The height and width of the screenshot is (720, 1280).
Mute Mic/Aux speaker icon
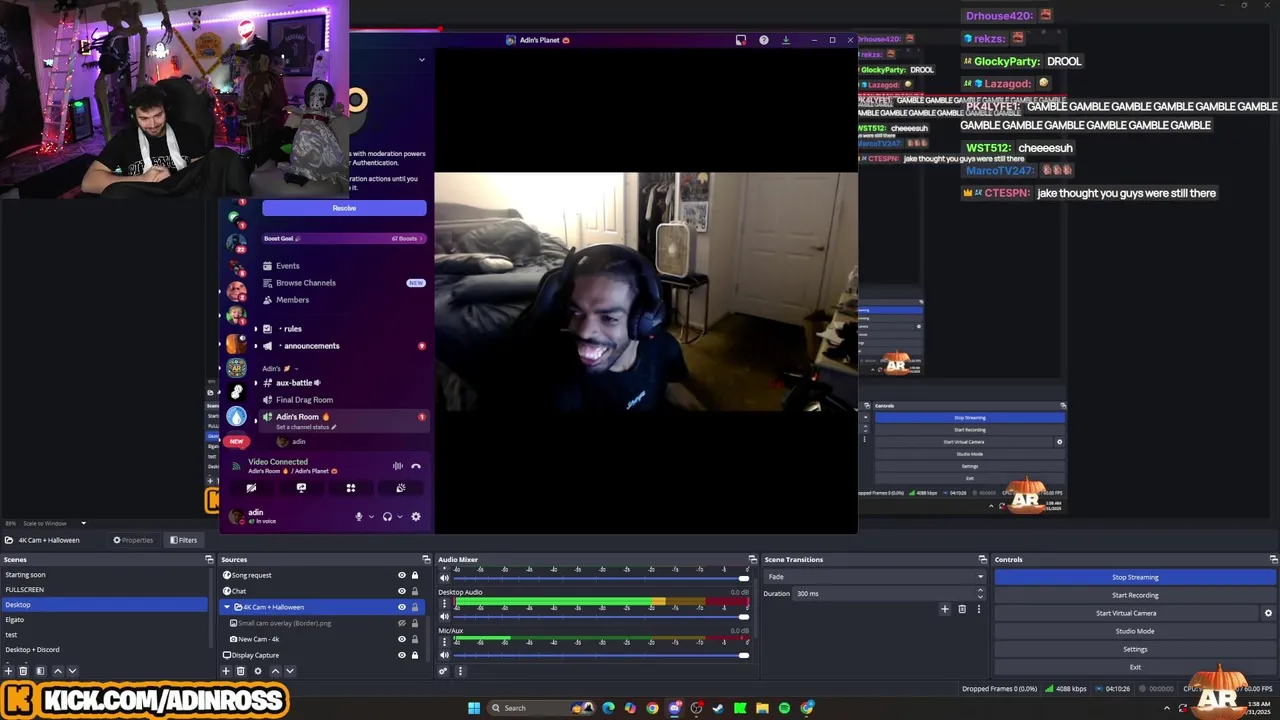tap(444, 655)
